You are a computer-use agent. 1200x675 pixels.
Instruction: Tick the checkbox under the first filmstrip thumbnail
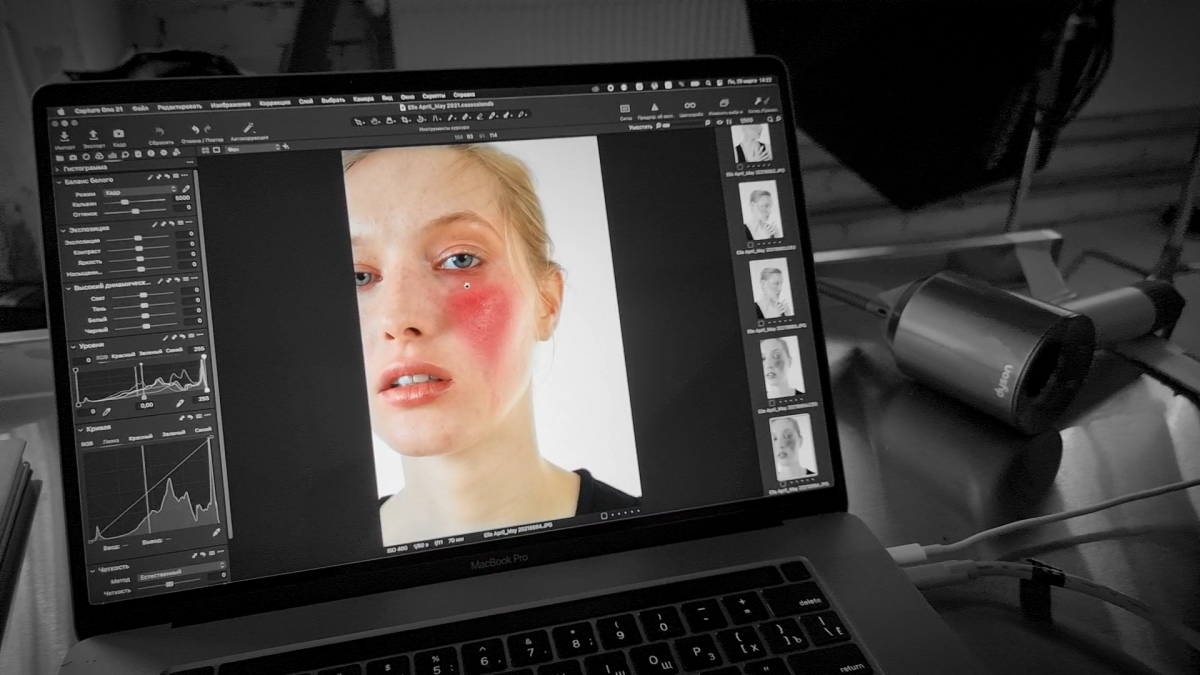tap(738, 167)
